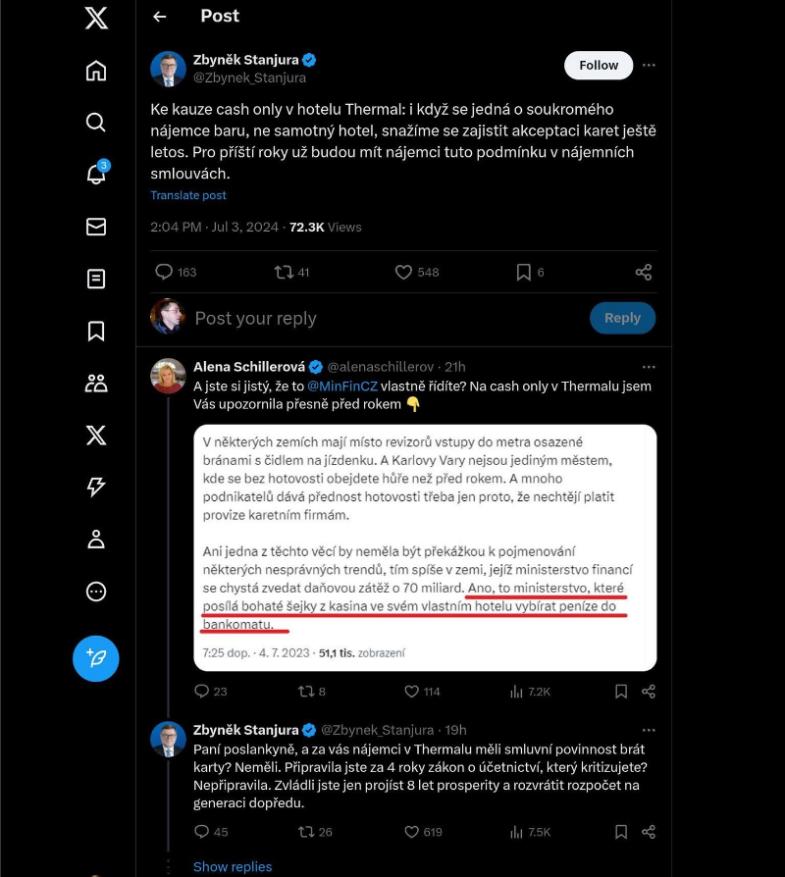
Task: Like Zbyněk Stanjura's main post
Action: pos(403,271)
